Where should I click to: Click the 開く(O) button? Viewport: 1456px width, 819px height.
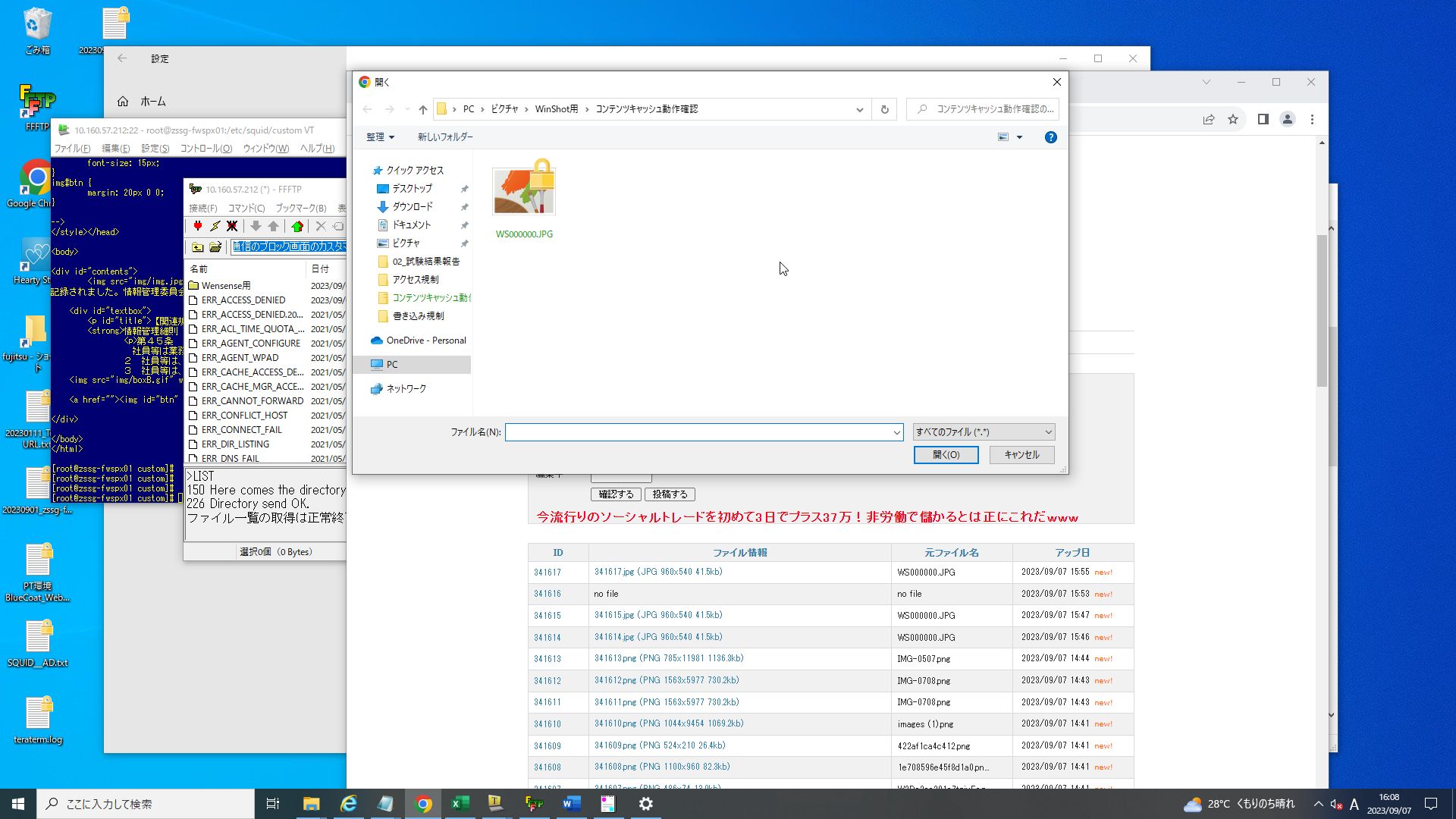(x=946, y=455)
